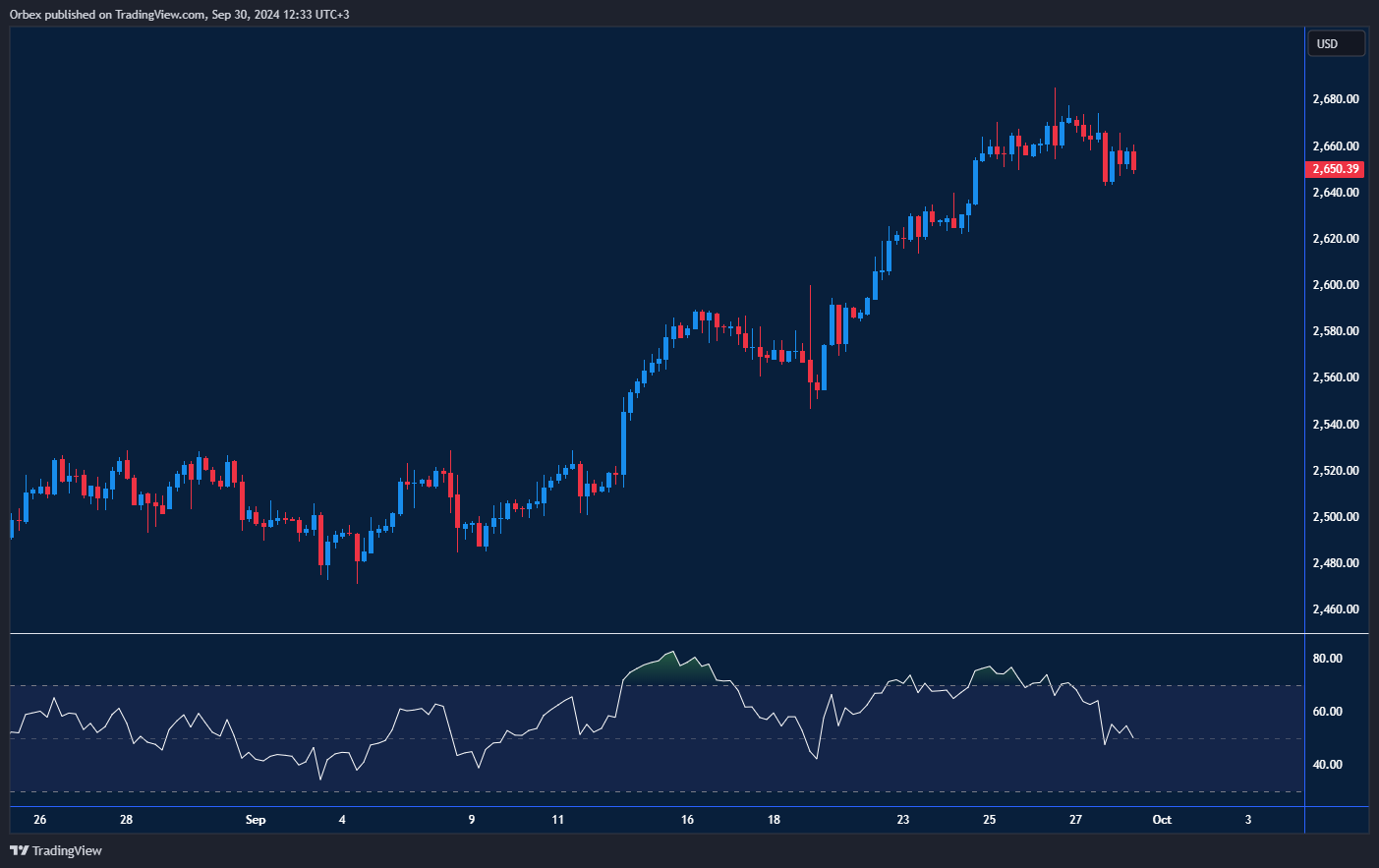Click the 2,460.00 level on price scale

click(x=1336, y=609)
